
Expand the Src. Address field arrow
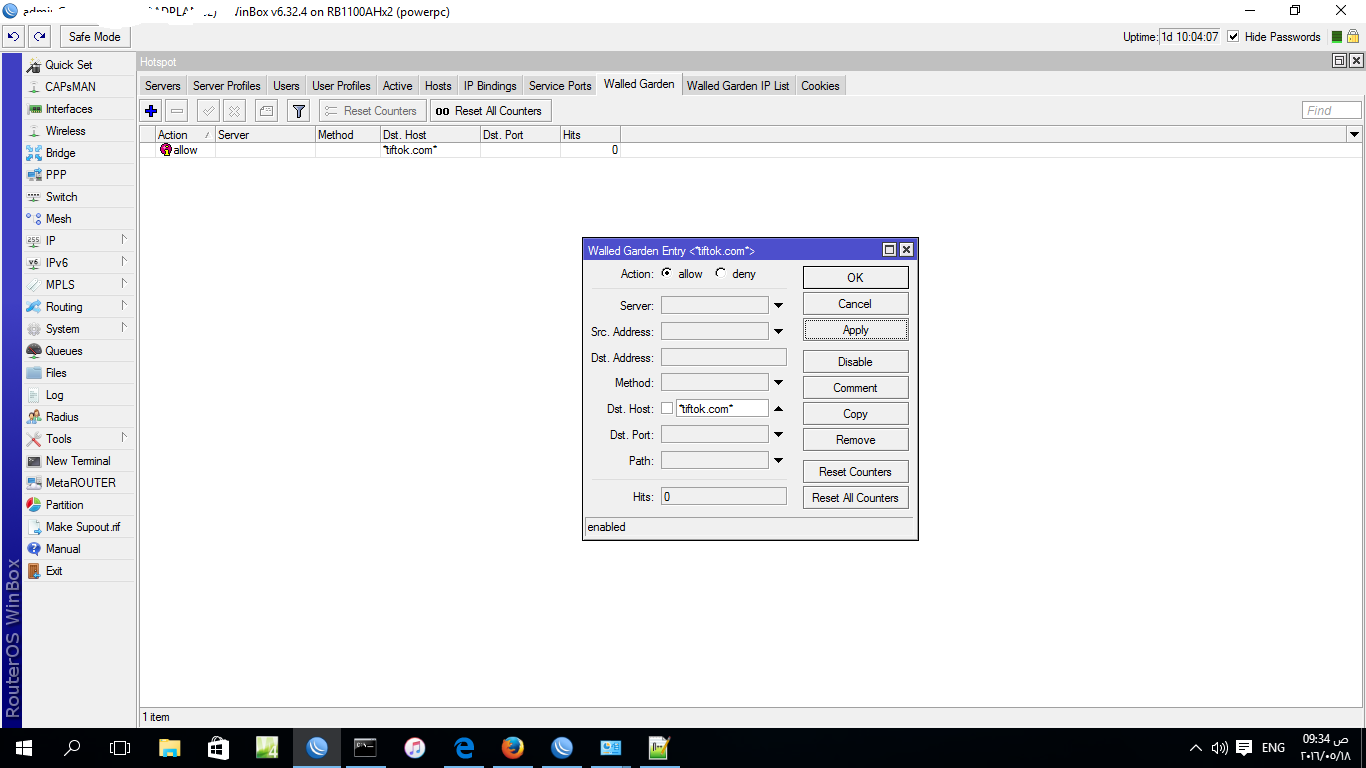click(x=778, y=331)
